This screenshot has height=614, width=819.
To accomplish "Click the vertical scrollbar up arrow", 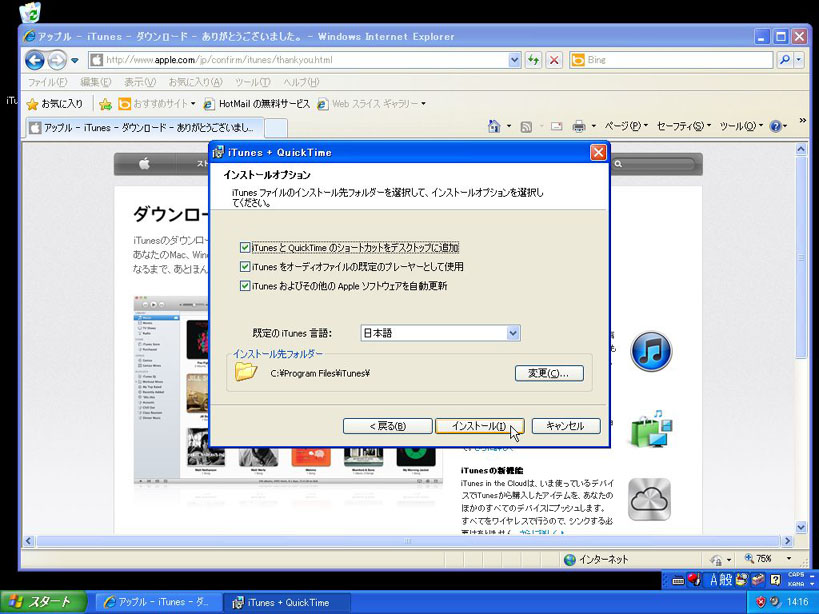I will tap(801, 149).
